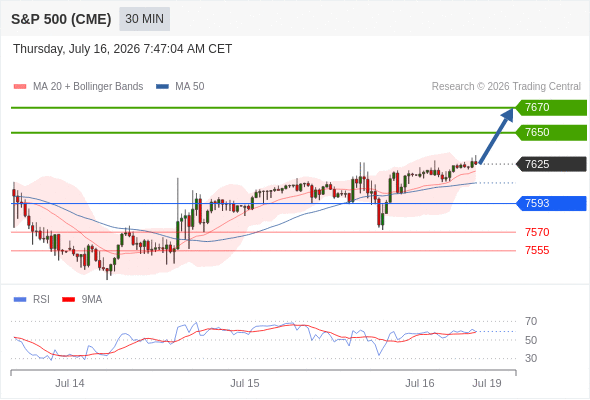The height and width of the screenshot is (400, 590).
Task: Click the Jul 14 date label
Action: tap(70, 383)
